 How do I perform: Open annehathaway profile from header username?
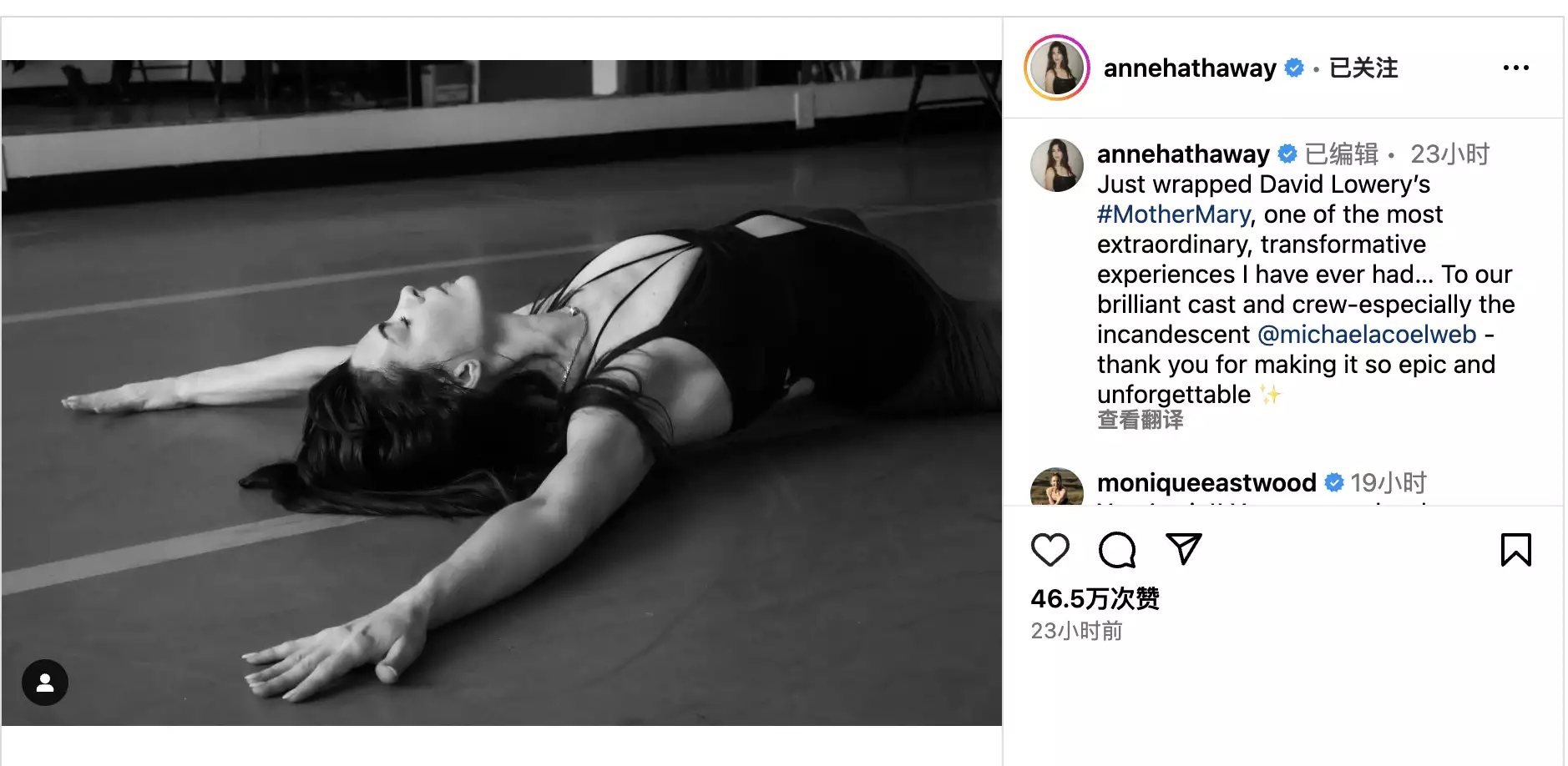click(x=1190, y=68)
